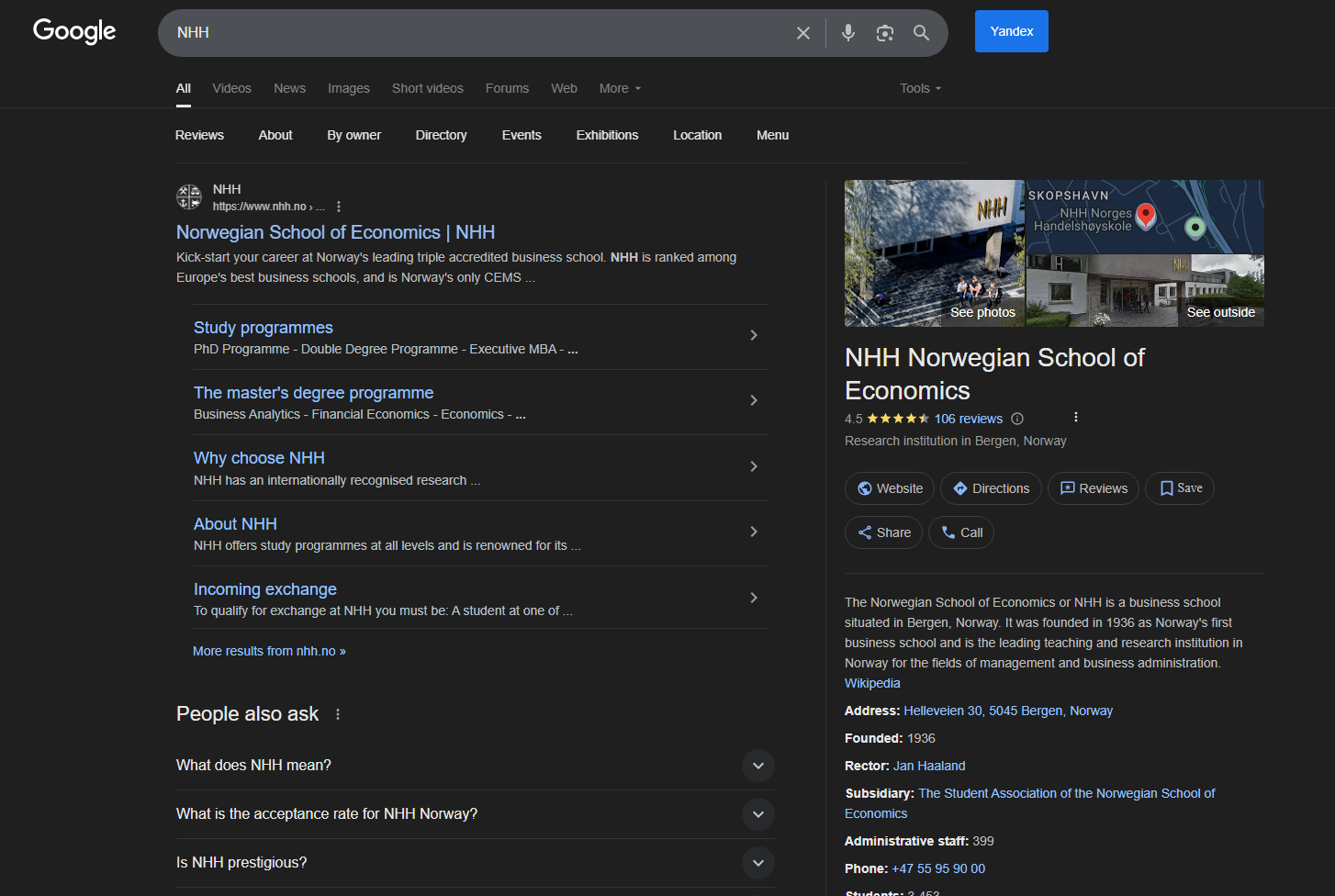Open the three-dot menu next to nhh.no URL

(x=339, y=207)
